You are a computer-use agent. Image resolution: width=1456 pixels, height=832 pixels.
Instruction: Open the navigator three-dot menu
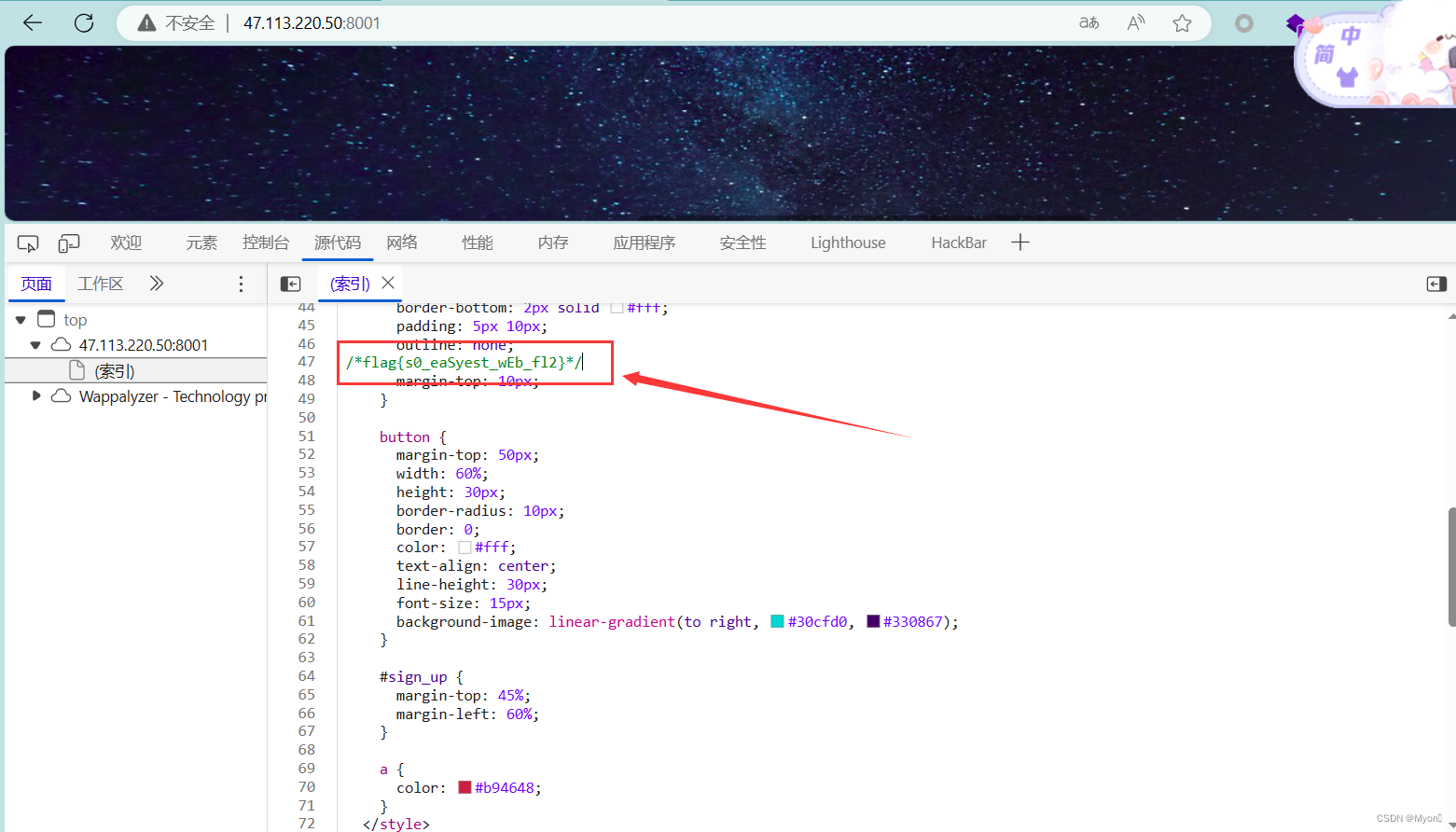click(x=241, y=284)
